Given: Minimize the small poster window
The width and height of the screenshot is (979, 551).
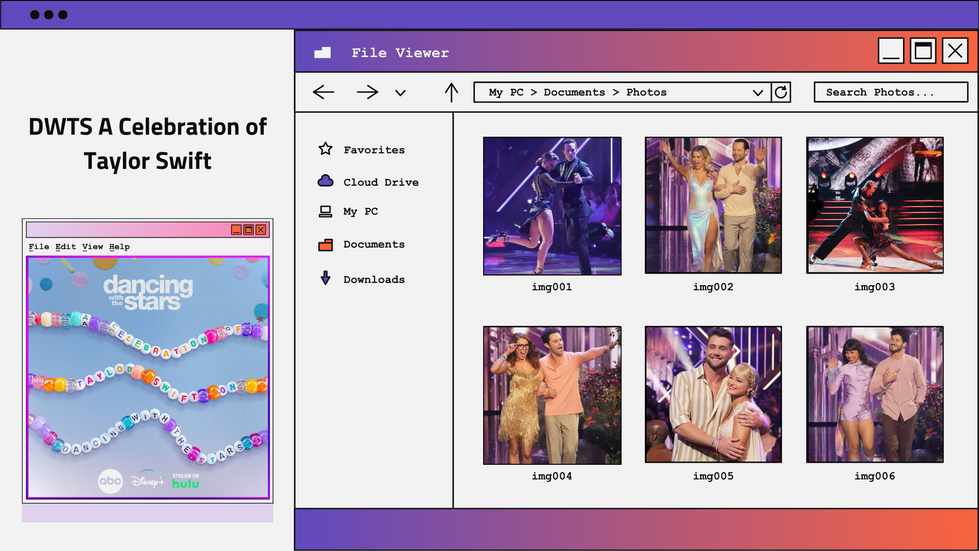Looking at the screenshot, I should 236,230.
